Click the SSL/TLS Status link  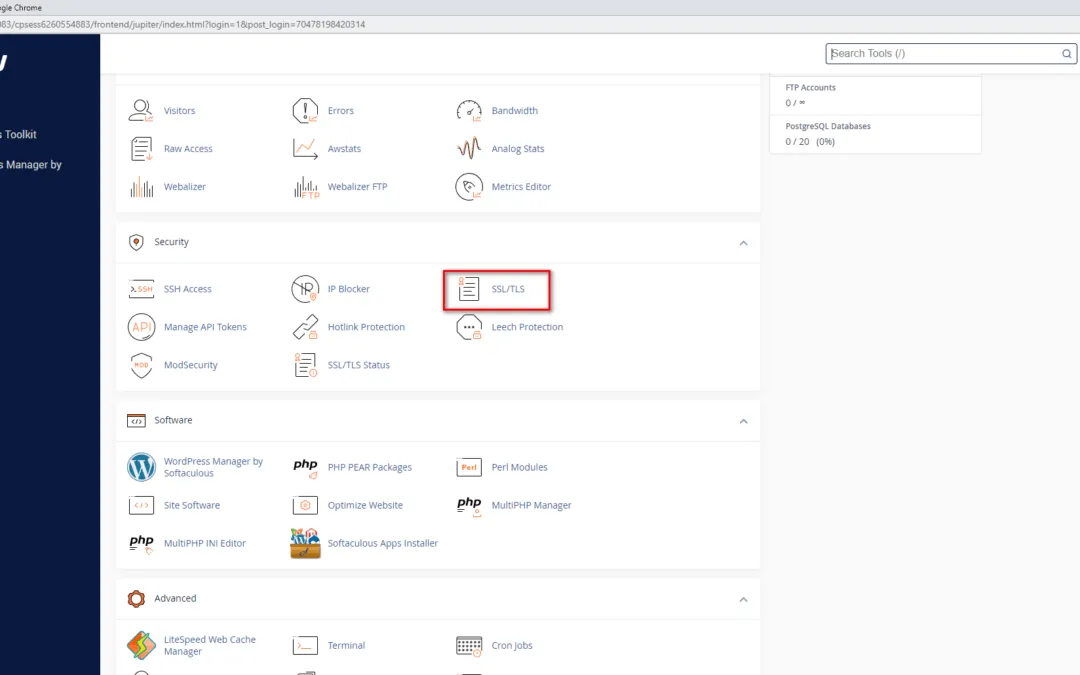(x=358, y=365)
